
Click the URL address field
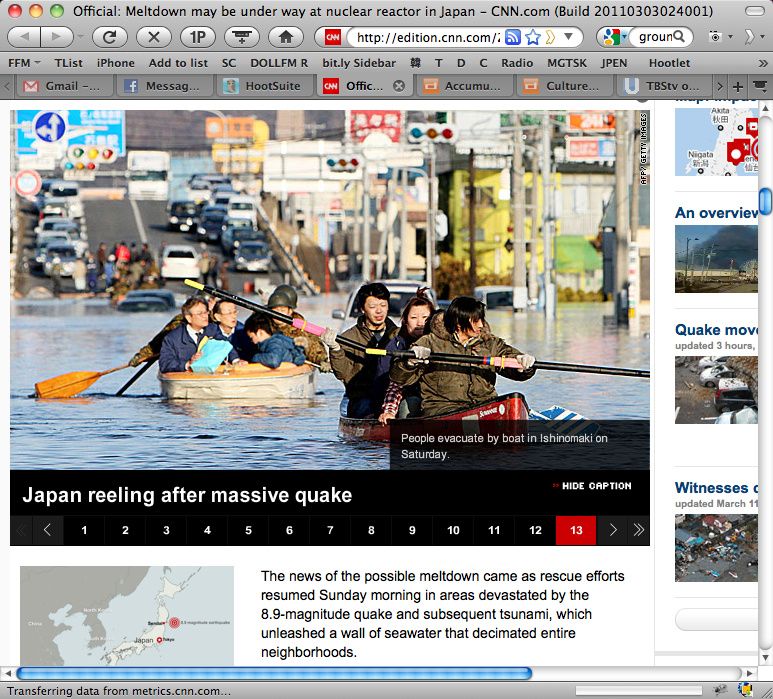click(426, 37)
